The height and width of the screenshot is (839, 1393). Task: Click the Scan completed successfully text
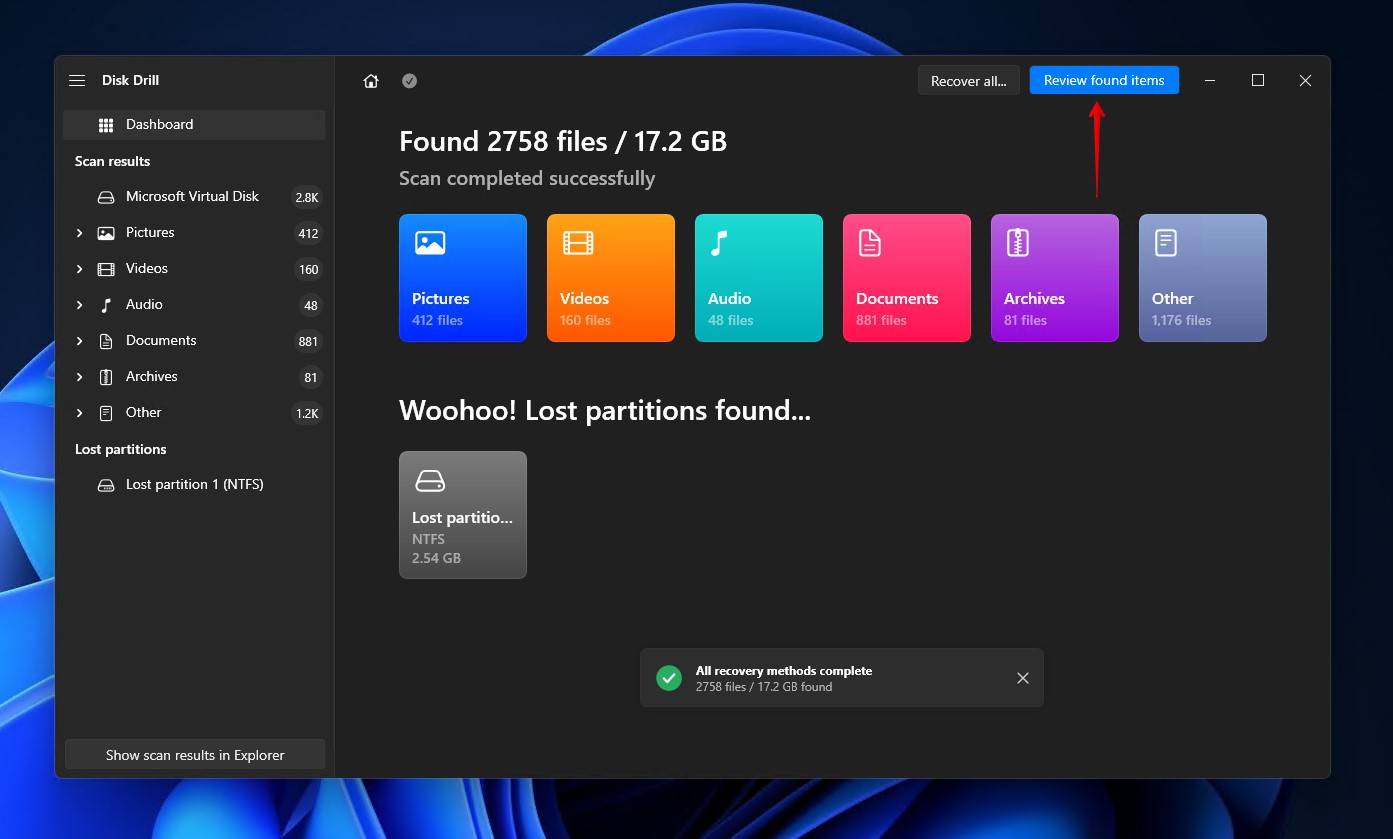pyautogui.click(x=527, y=178)
